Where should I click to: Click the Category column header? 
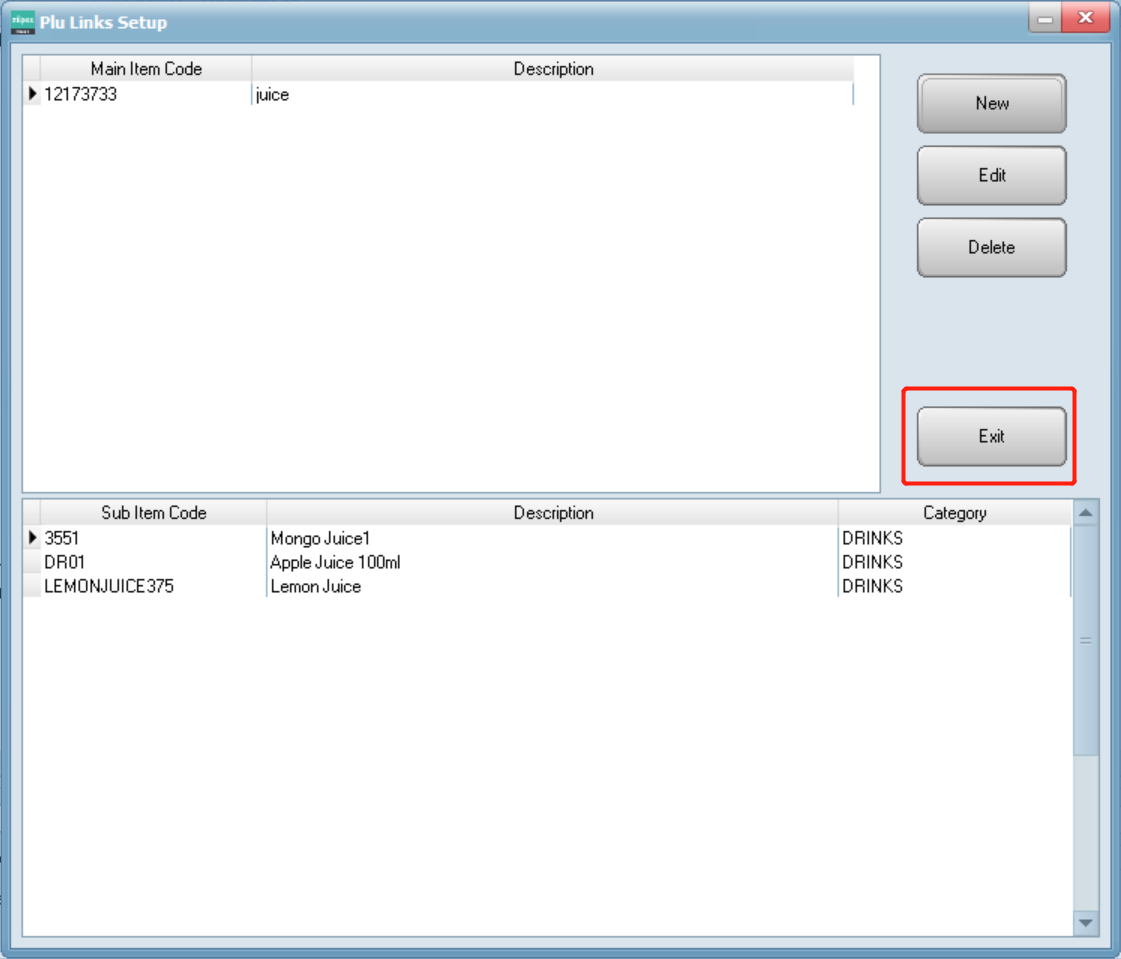[954, 512]
